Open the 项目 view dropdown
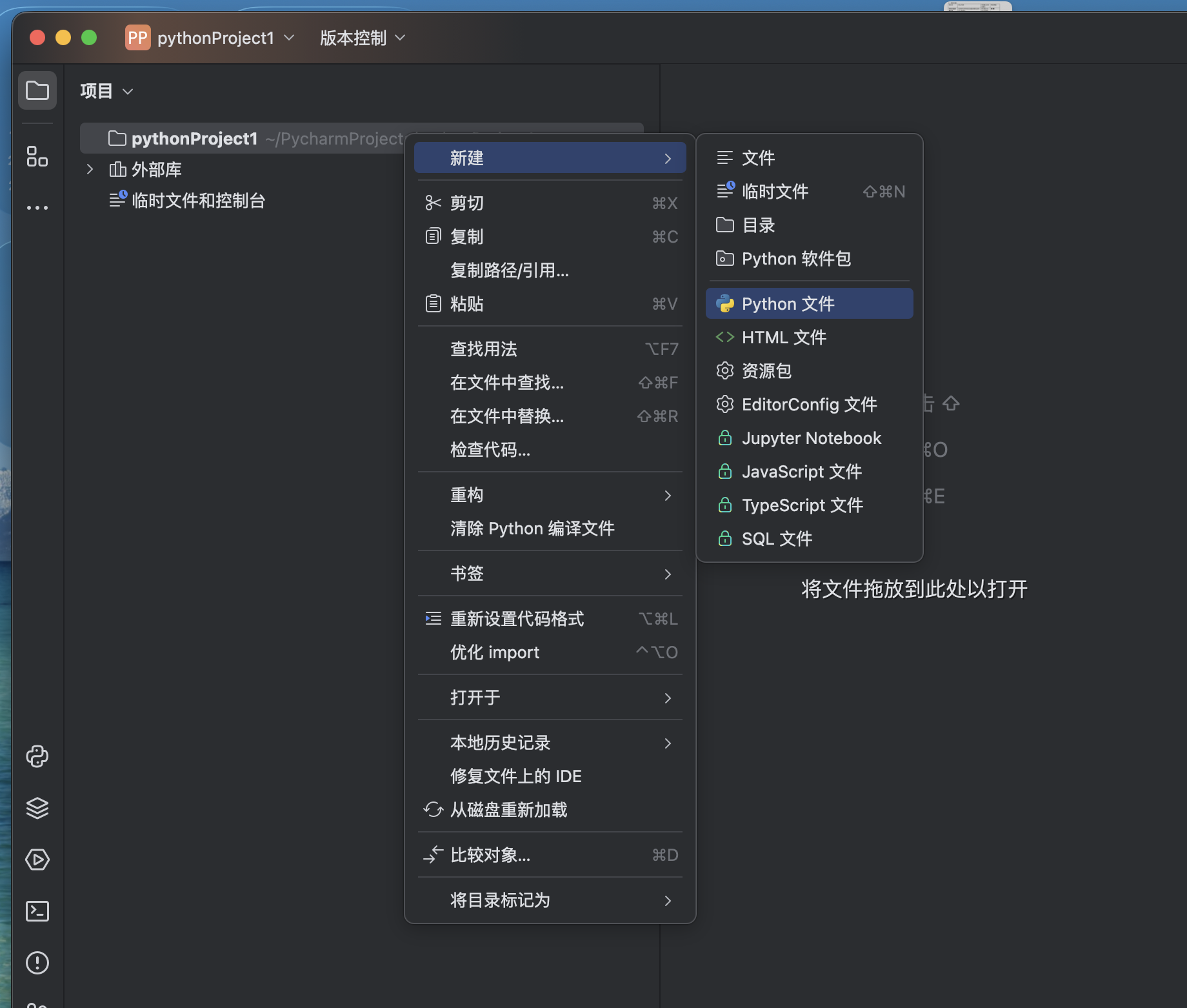Screen dimensions: 1187x1008 click(106, 91)
